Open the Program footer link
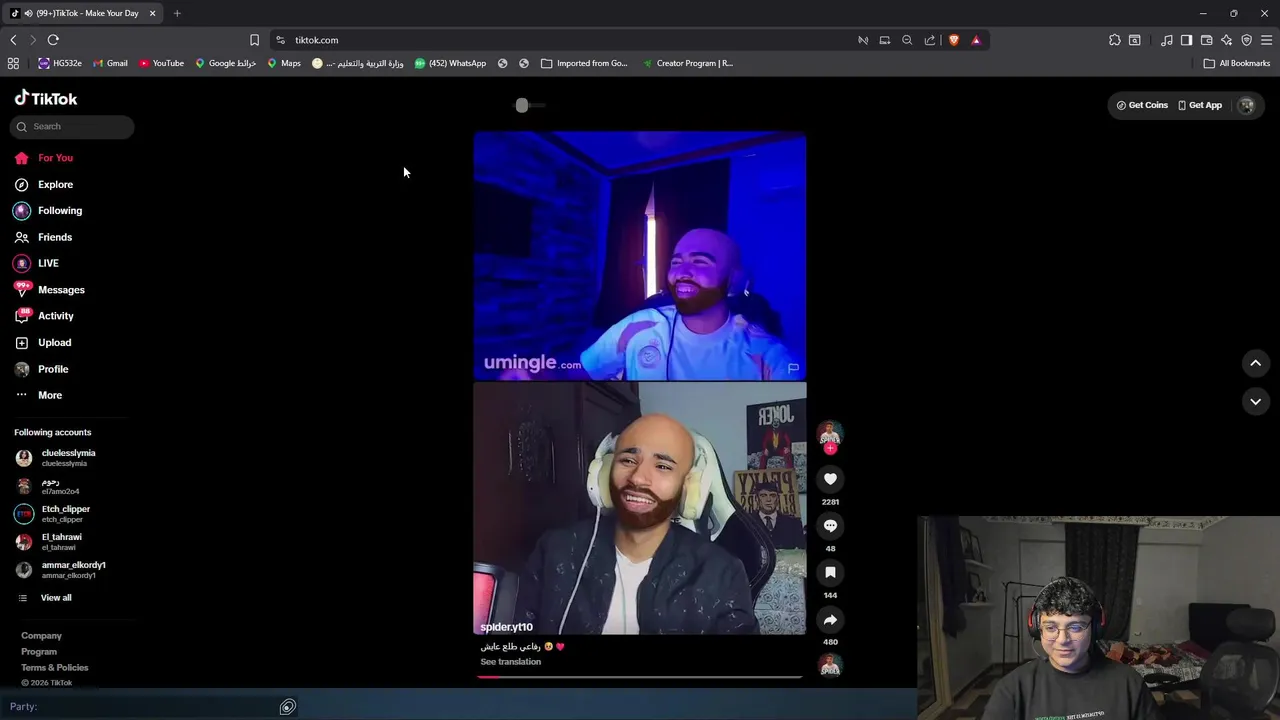Screen dimensions: 1280x720 pos(39,652)
